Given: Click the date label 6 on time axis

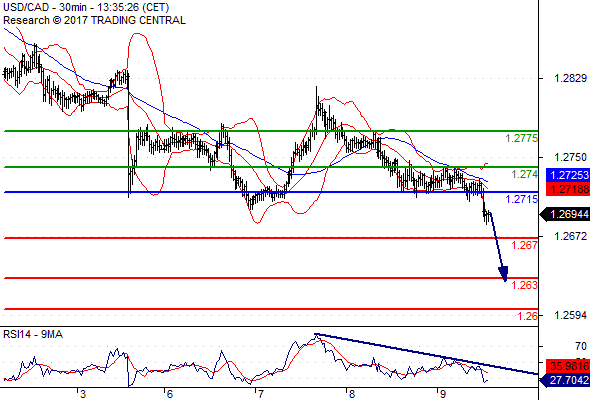Looking at the screenshot, I should click(169, 394).
